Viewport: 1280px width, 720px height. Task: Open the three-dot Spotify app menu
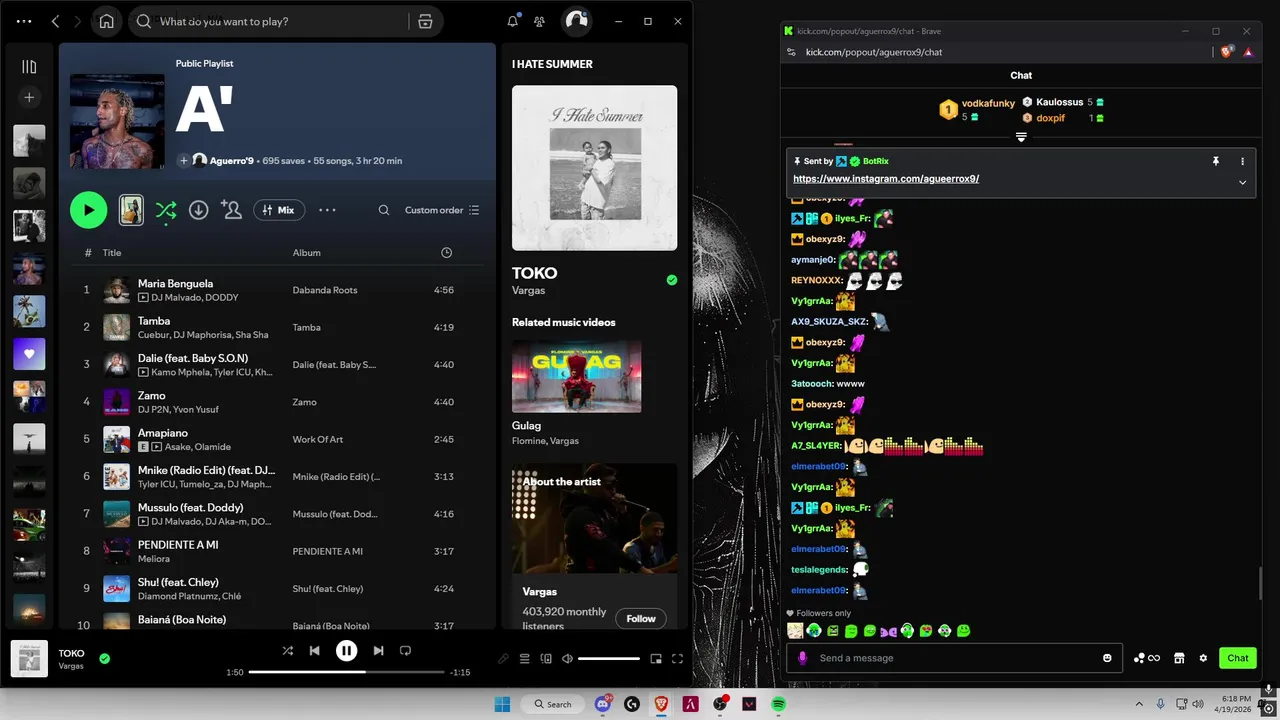tap(24, 21)
